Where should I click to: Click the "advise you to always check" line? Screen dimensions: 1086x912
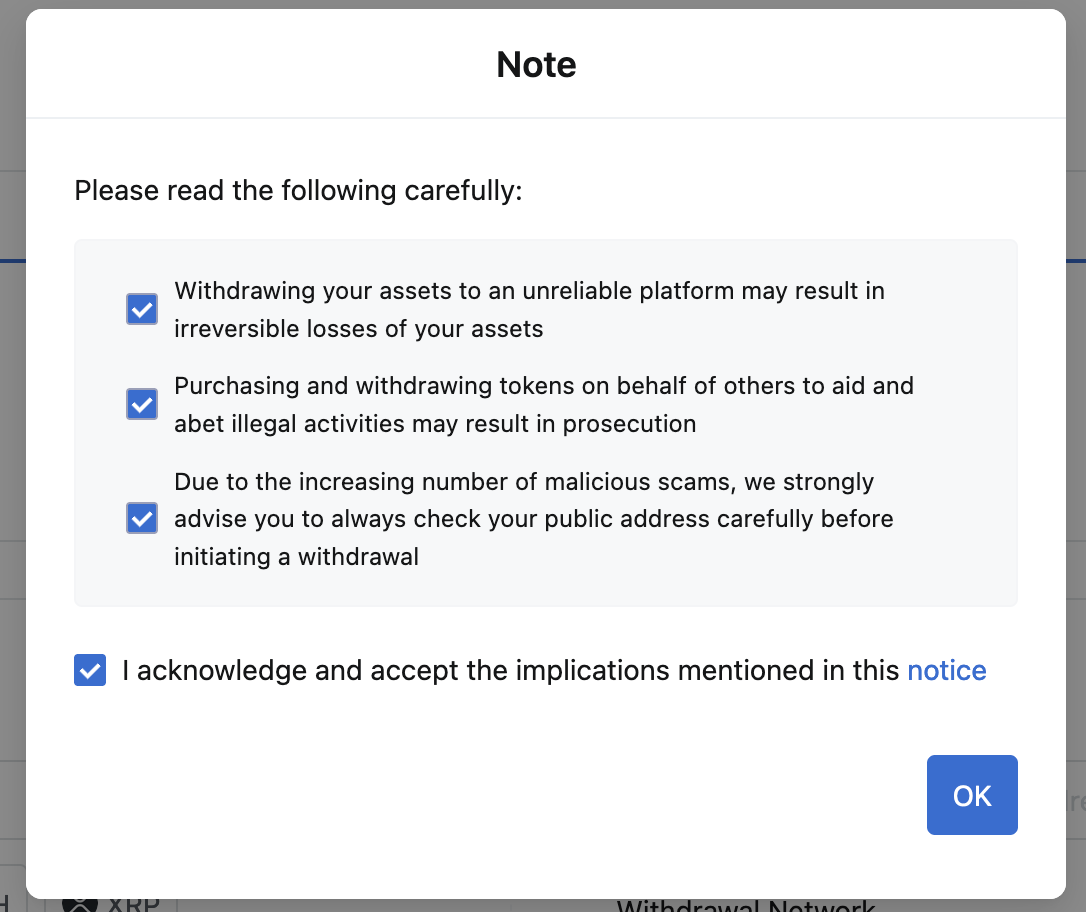coord(533,519)
